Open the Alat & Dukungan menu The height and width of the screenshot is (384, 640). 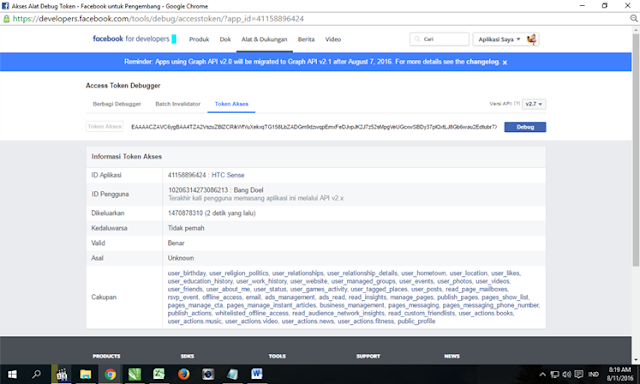coord(264,39)
